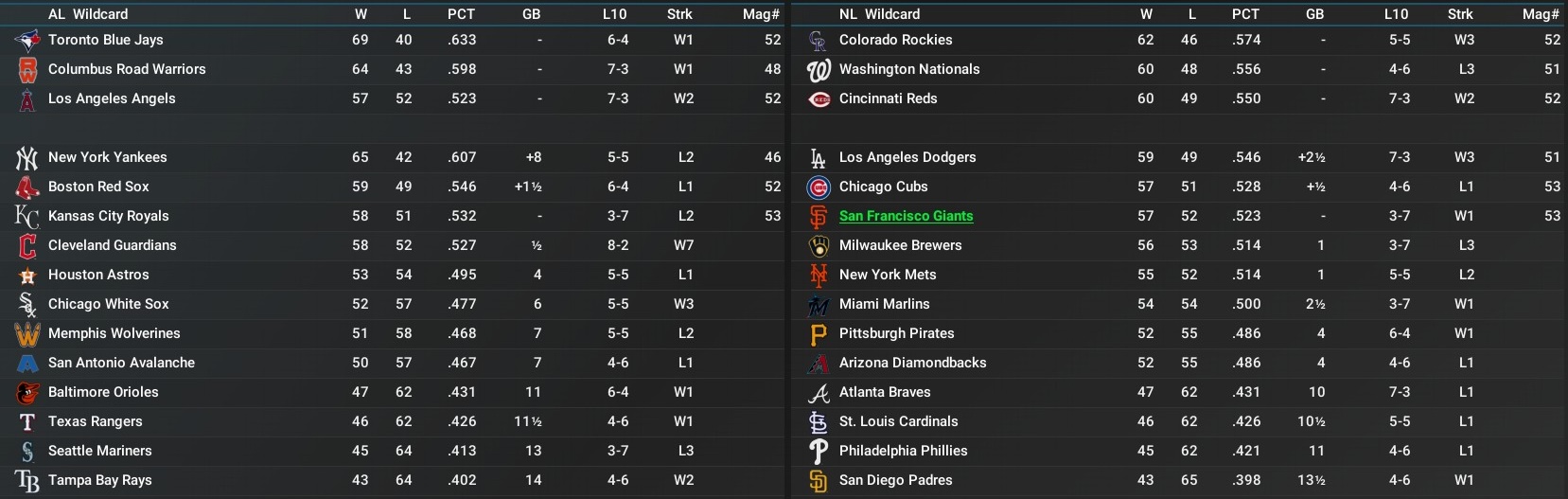Select the Los Angeles Dodgers team name
This screenshot has width=1568, height=499.
tap(907, 157)
